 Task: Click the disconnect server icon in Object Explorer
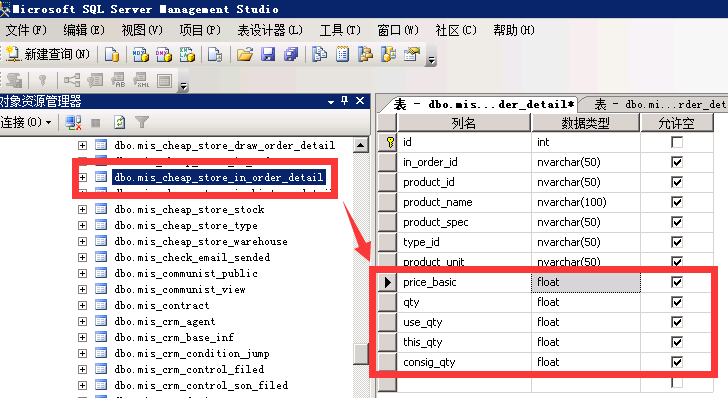pos(73,123)
